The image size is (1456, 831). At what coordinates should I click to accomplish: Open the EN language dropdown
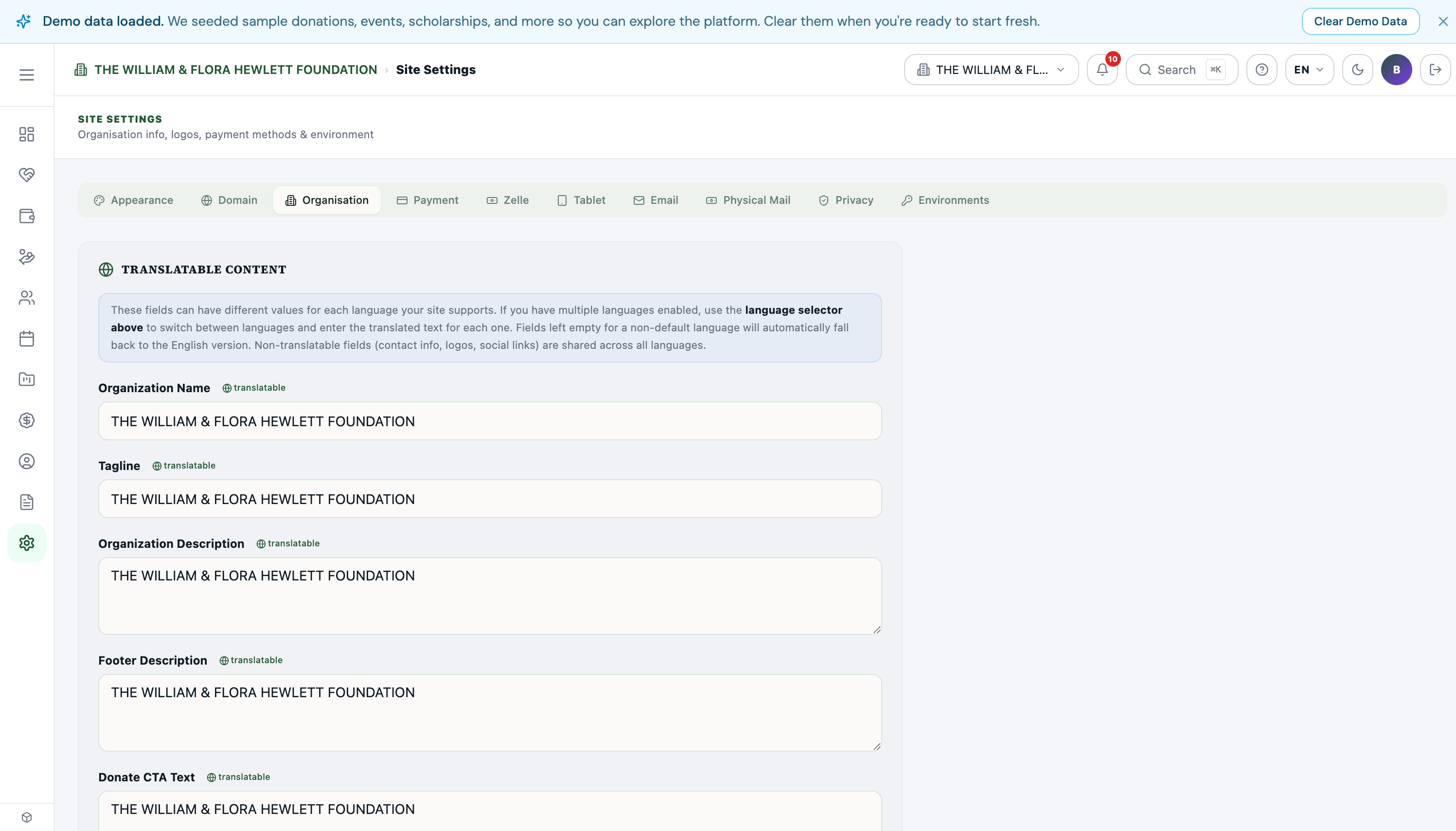(x=1310, y=70)
